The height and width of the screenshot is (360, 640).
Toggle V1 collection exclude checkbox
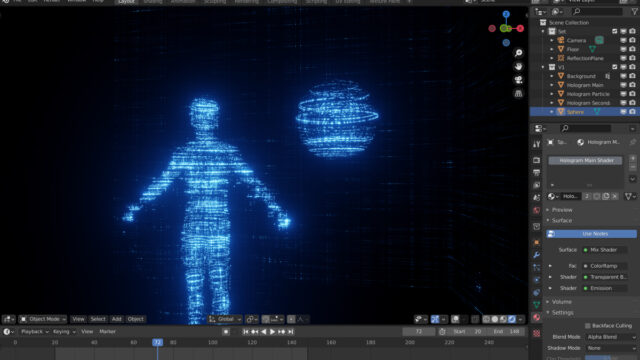(x=615, y=67)
